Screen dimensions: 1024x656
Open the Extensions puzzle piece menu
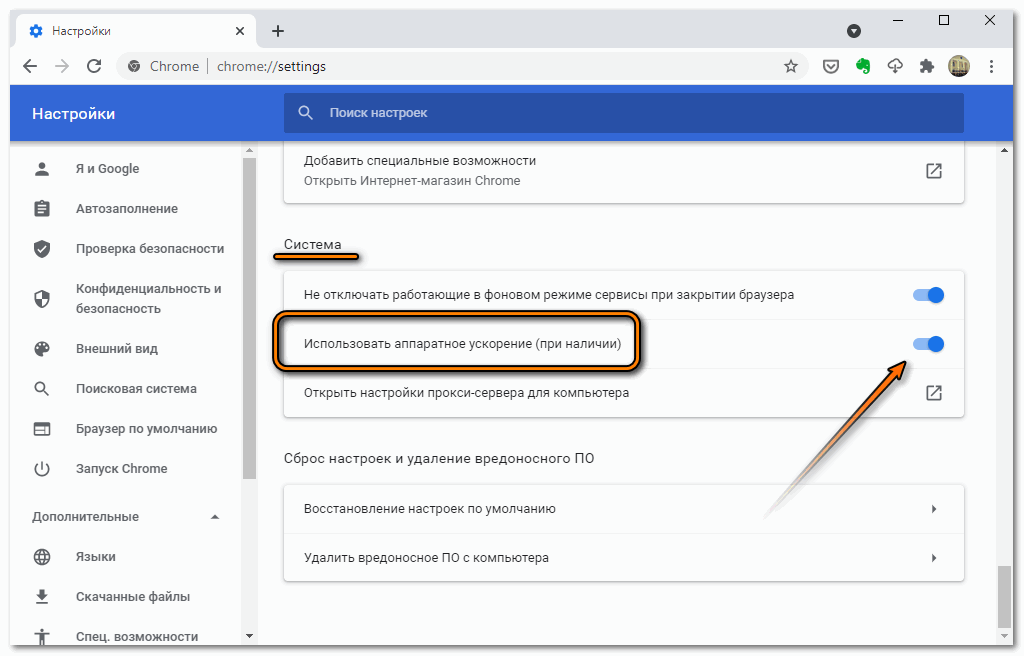pos(927,66)
